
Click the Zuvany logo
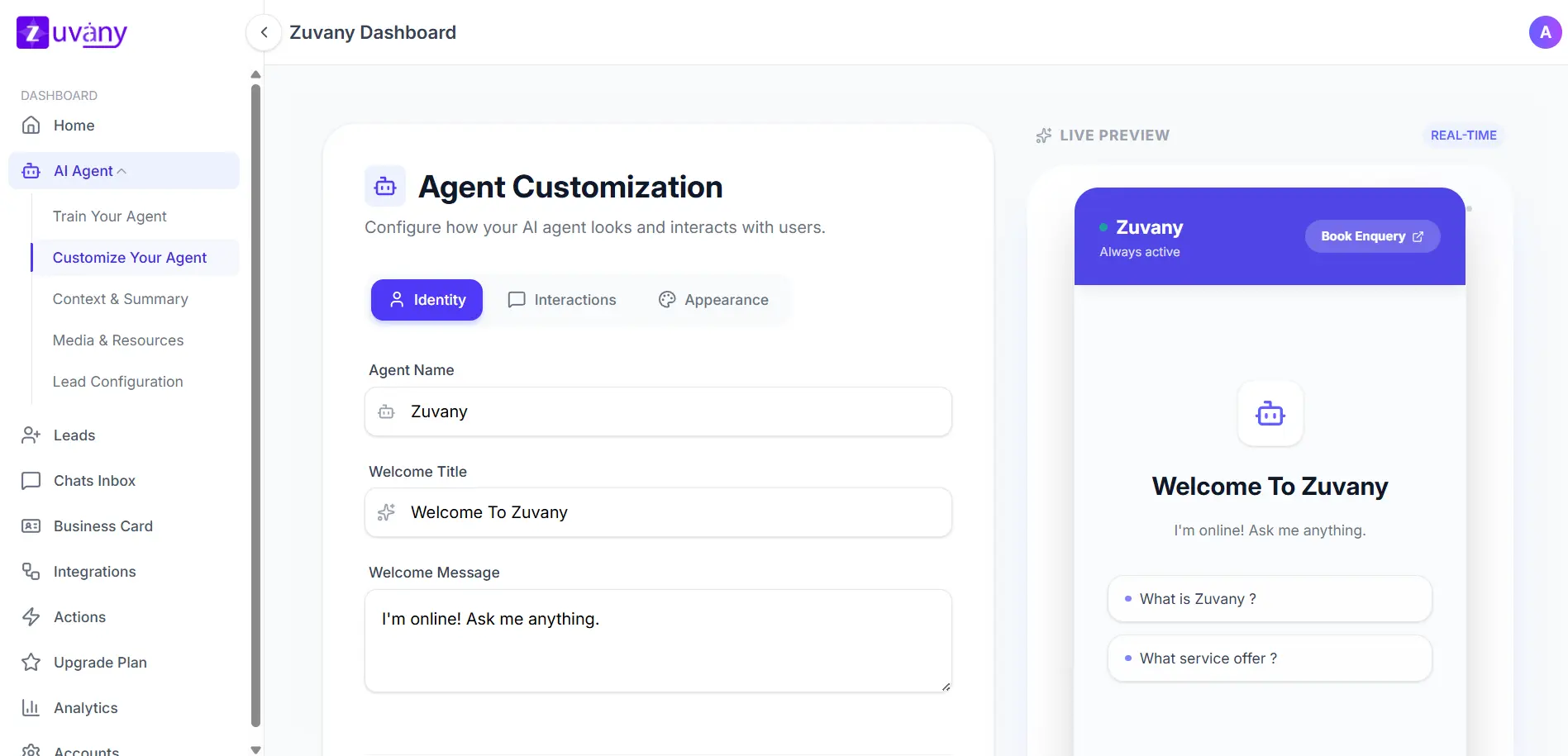pyautogui.click(x=72, y=32)
